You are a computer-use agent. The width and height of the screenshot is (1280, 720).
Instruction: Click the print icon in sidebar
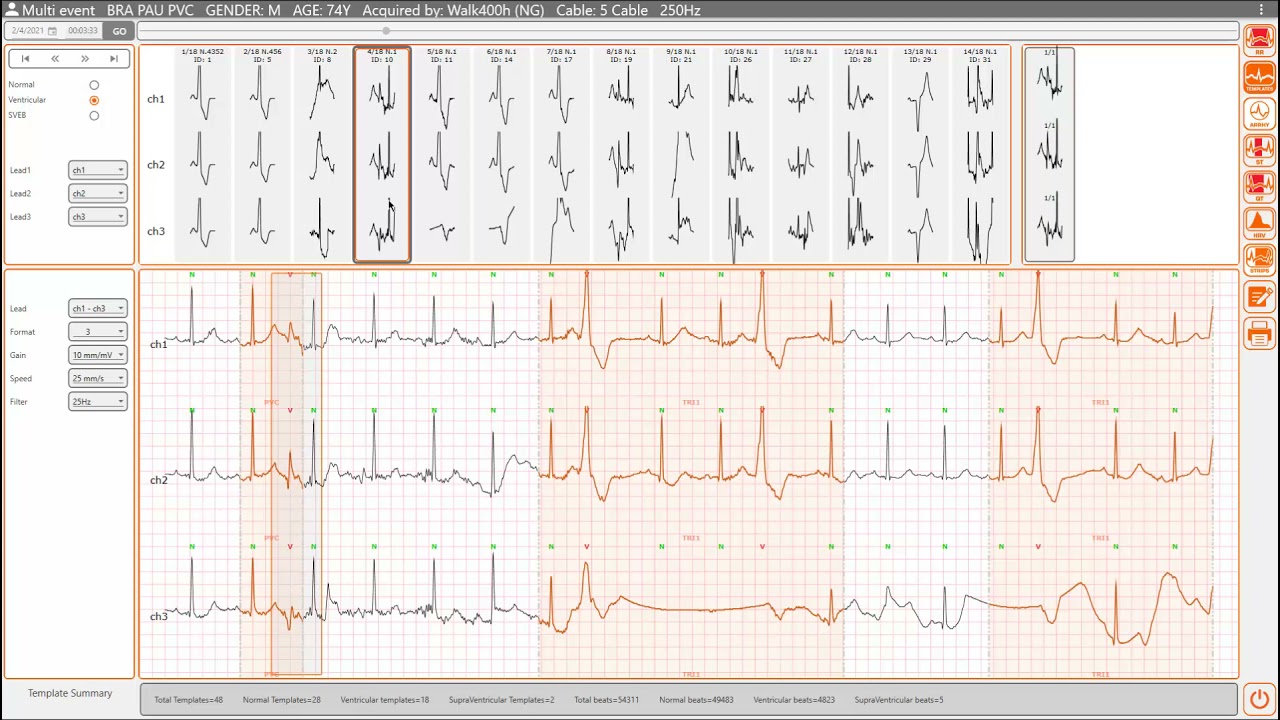pyautogui.click(x=1259, y=334)
